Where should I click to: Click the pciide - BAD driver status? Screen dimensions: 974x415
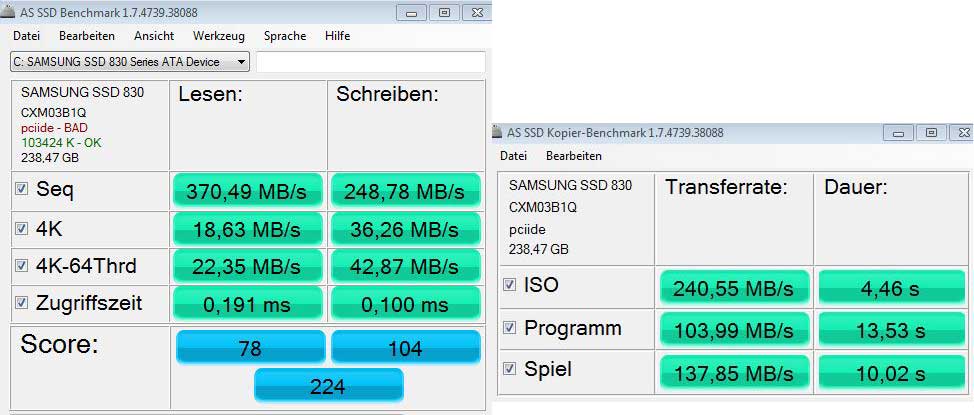pyautogui.click(x=54, y=127)
